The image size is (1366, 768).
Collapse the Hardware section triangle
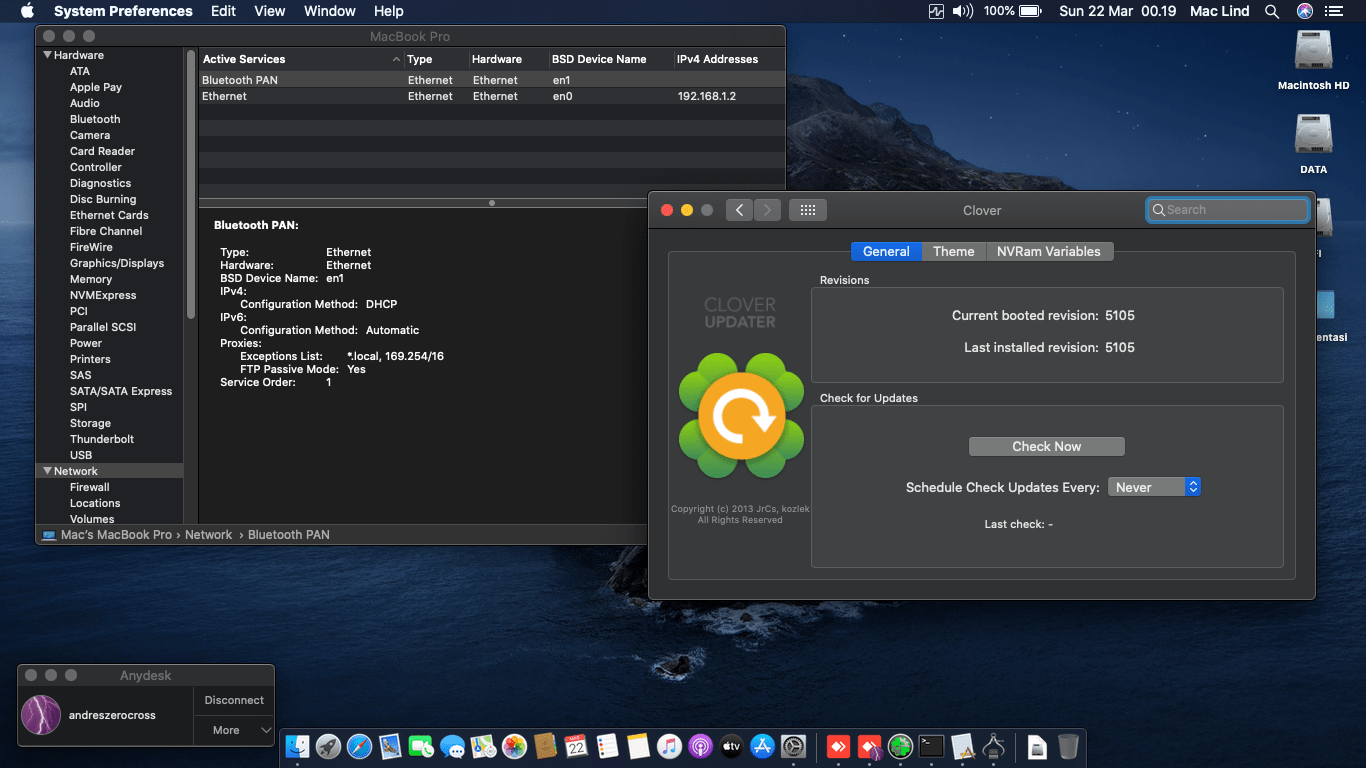point(47,55)
